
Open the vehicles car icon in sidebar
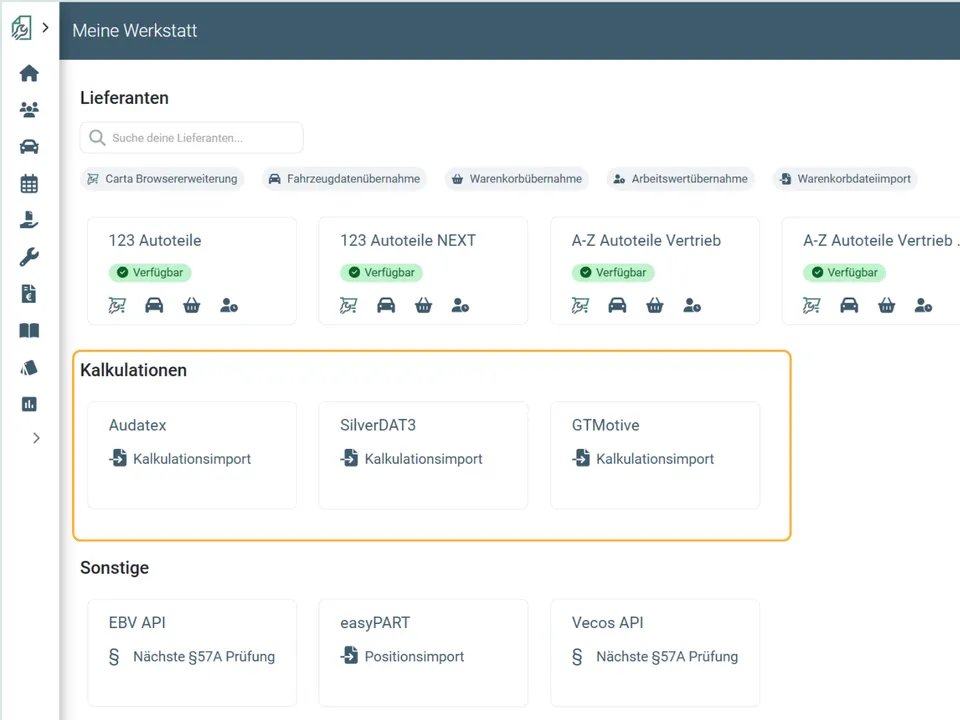coord(29,147)
